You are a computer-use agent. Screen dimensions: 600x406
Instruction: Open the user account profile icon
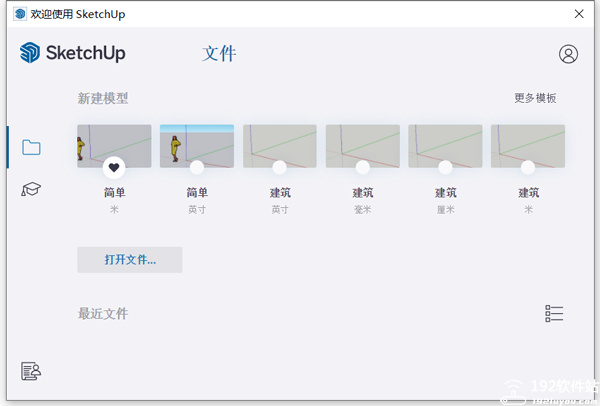568,54
